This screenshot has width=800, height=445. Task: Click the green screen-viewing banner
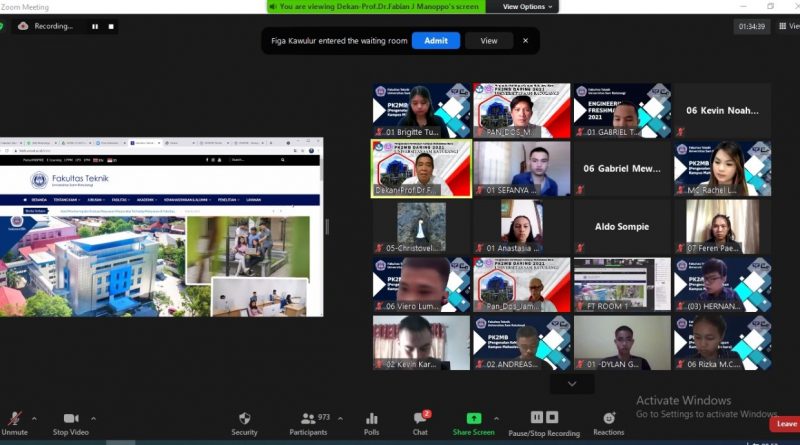(x=377, y=7)
